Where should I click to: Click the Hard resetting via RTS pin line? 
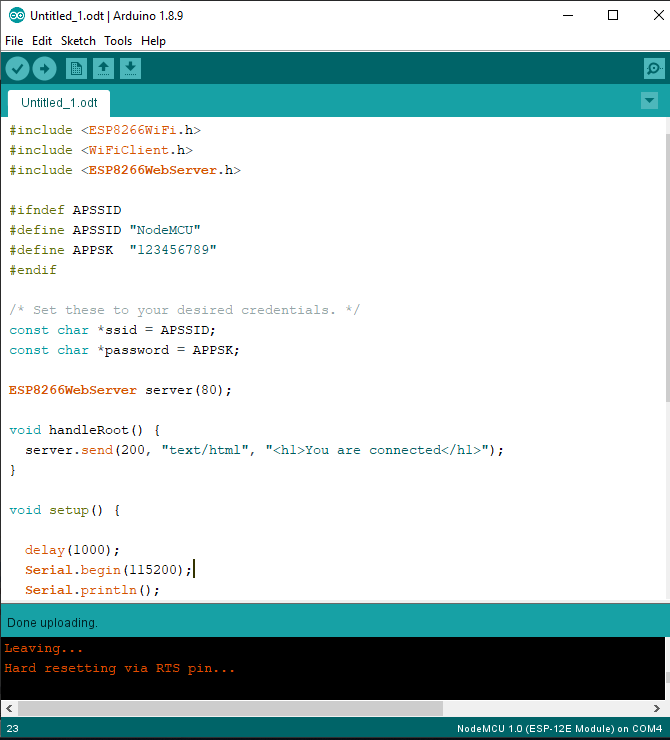point(119,668)
